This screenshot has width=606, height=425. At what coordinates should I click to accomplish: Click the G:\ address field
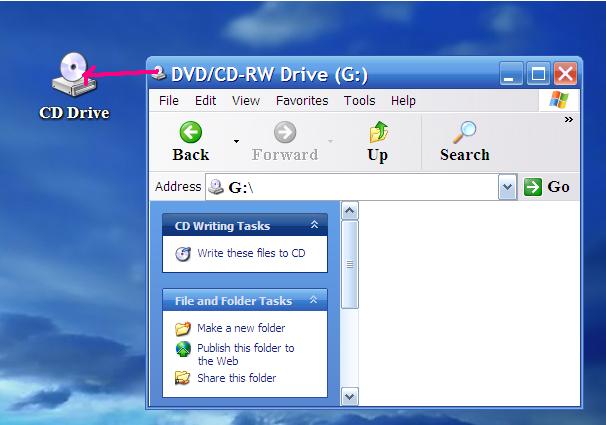(352, 187)
